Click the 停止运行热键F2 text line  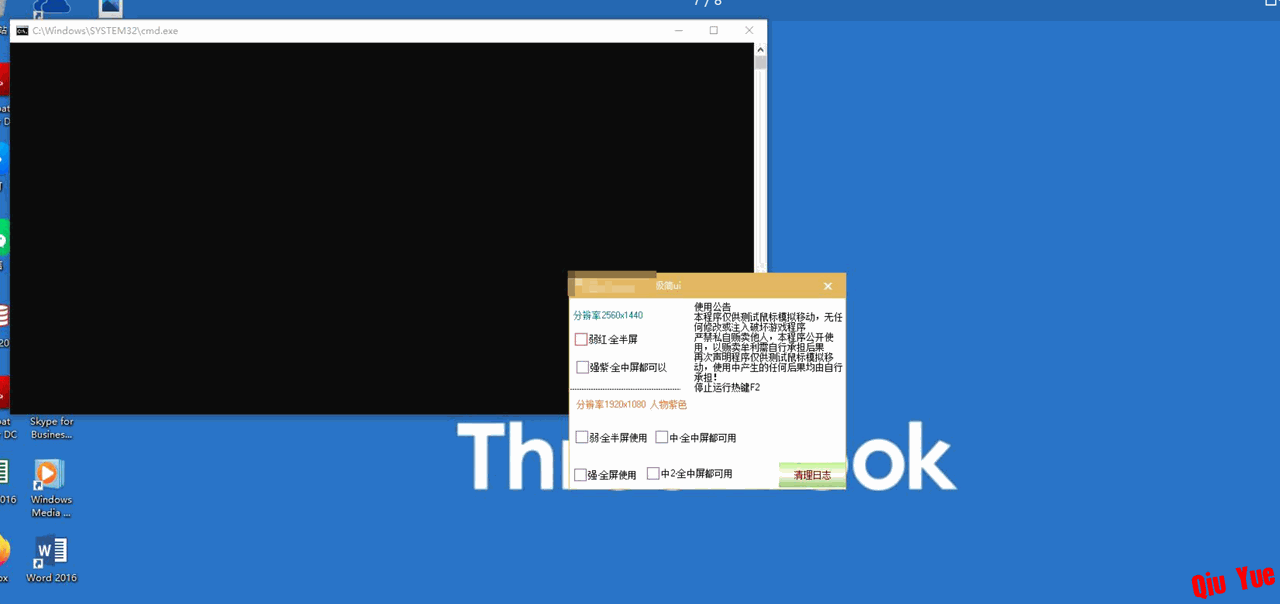[727, 387]
